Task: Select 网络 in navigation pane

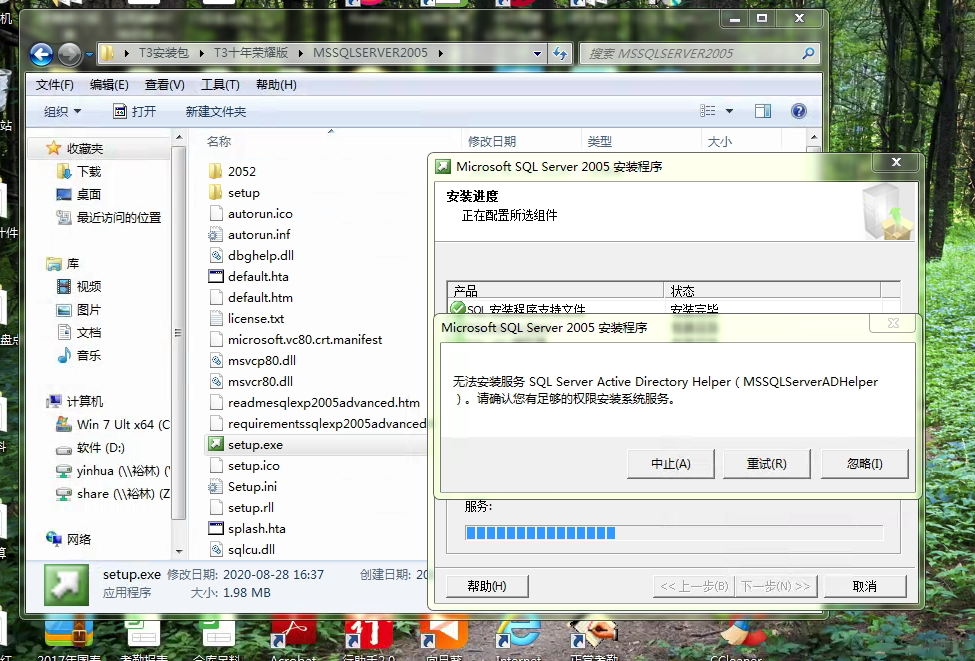Action: pyautogui.click(x=79, y=539)
